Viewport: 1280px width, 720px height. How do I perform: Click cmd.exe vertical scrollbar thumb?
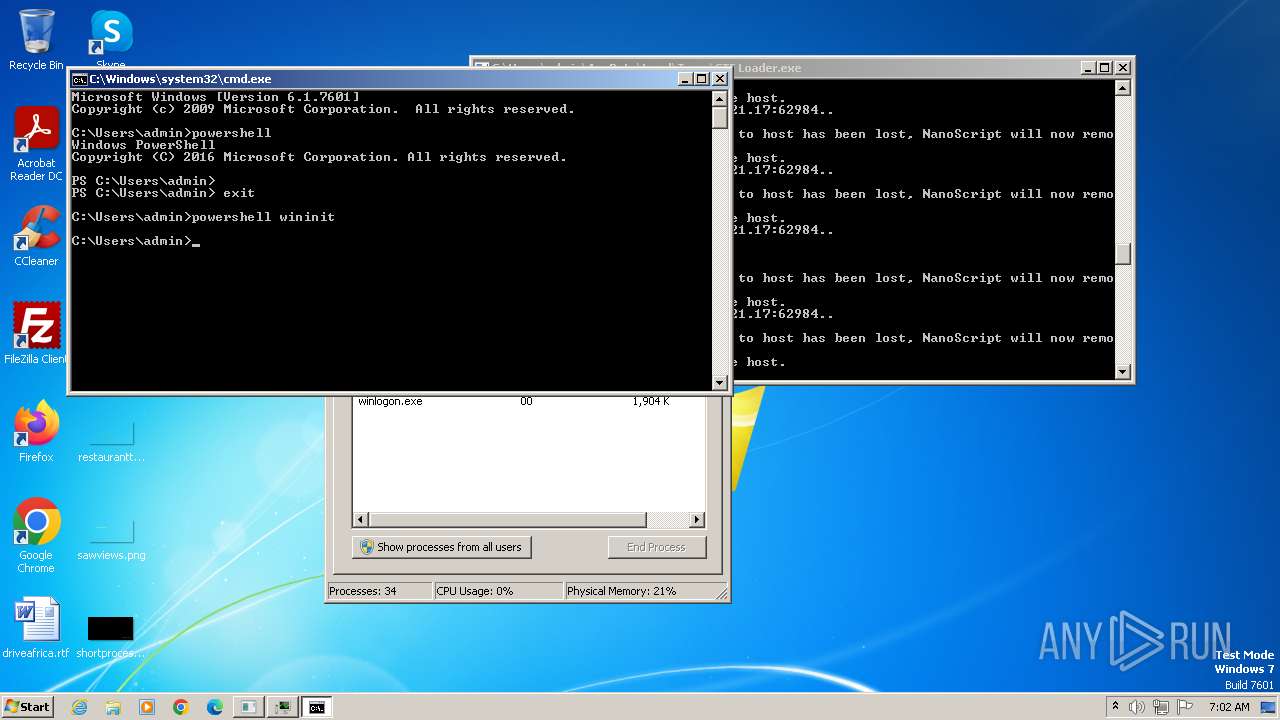(x=719, y=117)
